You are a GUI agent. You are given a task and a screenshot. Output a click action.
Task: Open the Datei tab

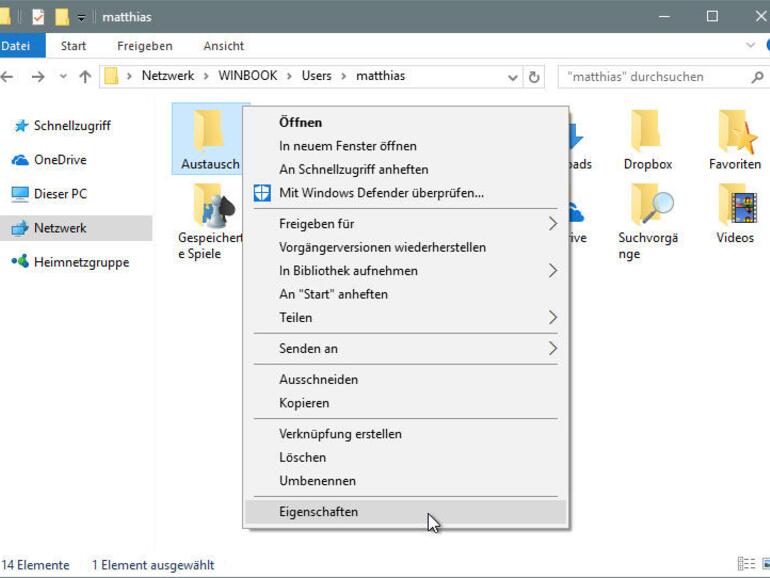(22, 46)
